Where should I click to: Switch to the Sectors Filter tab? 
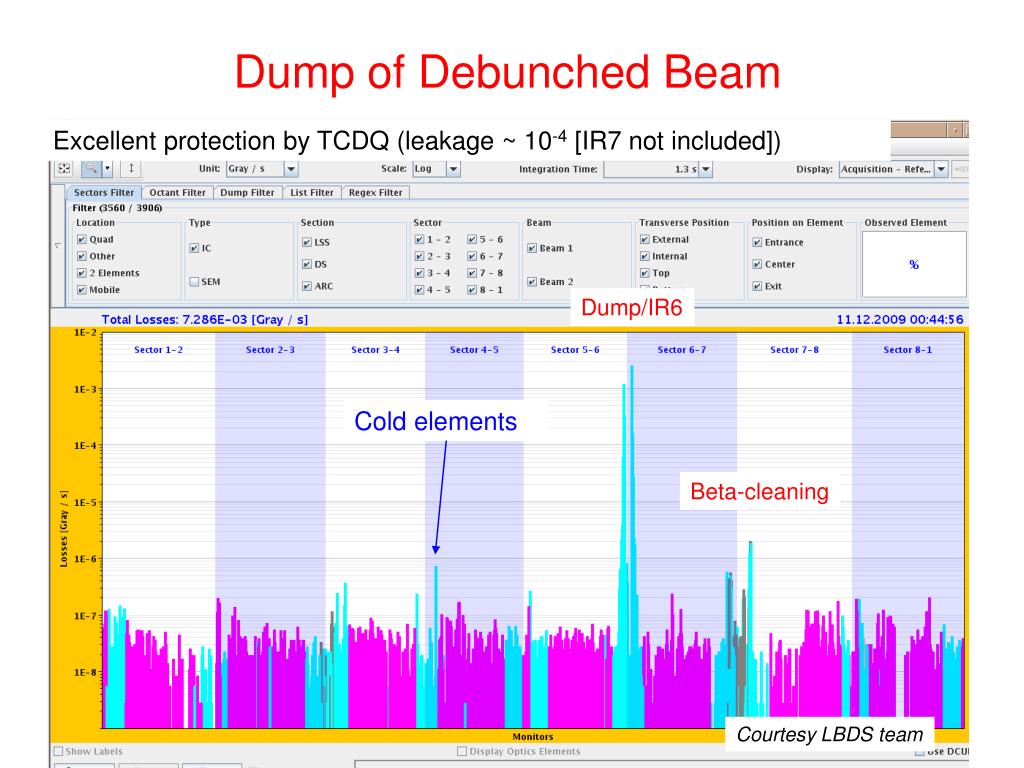tap(103, 192)
